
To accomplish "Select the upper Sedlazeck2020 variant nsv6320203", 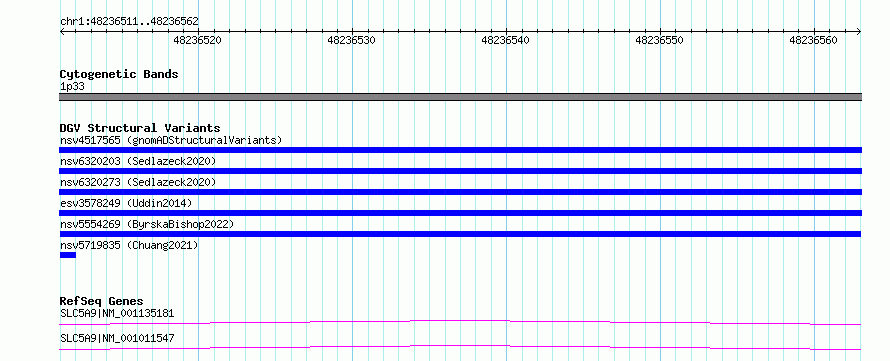I will tap(138, 161).
